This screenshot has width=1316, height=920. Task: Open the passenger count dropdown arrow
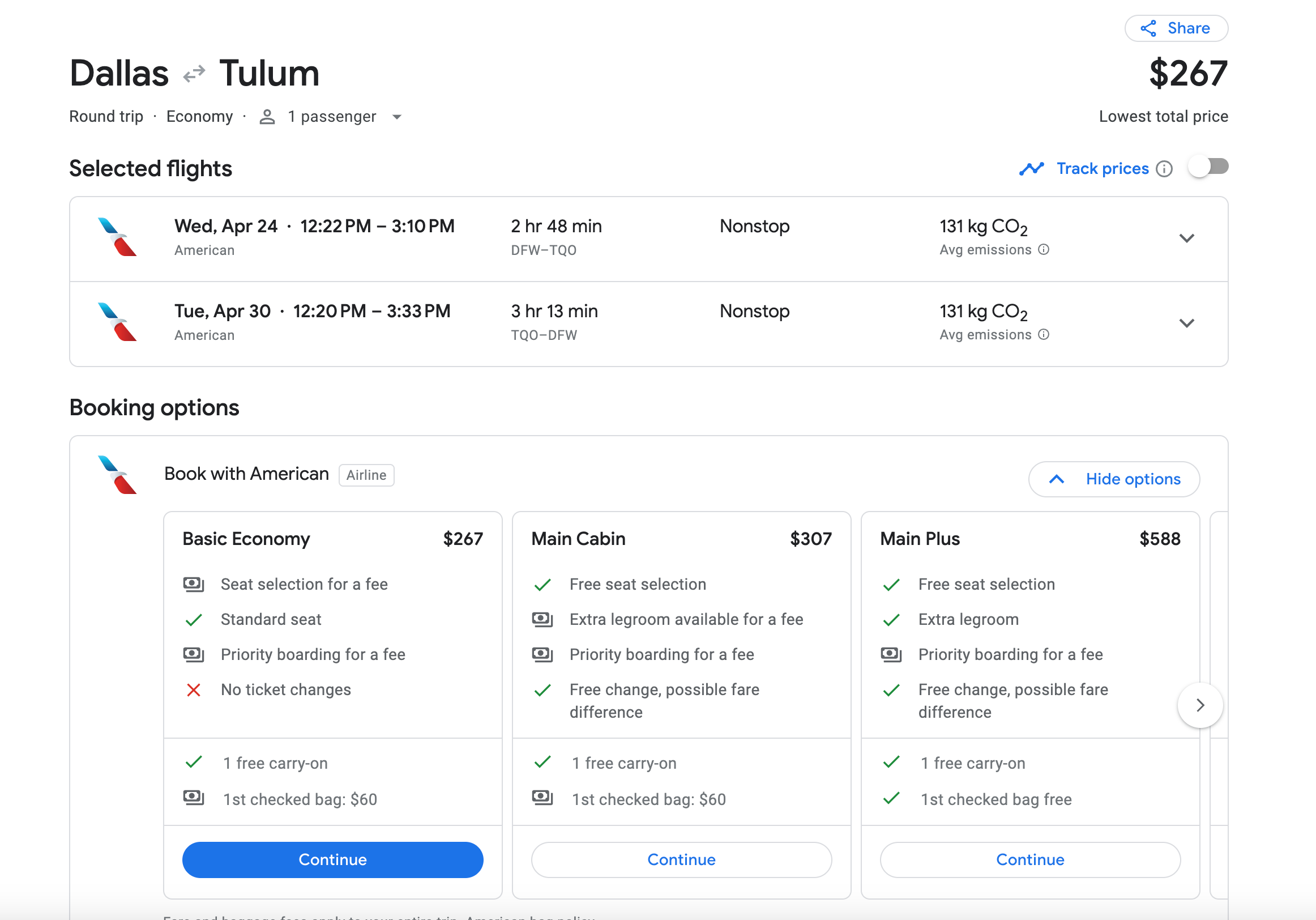(x=396, y=117)
